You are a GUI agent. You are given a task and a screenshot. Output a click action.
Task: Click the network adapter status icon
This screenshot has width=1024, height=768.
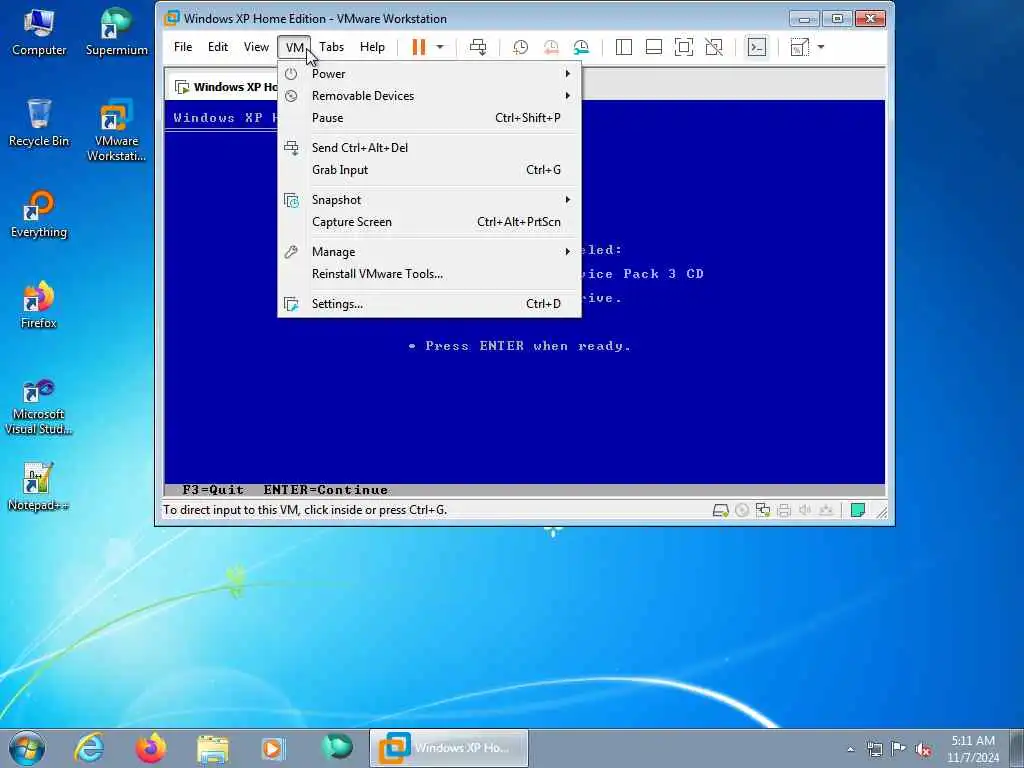[x=763, y=511]
